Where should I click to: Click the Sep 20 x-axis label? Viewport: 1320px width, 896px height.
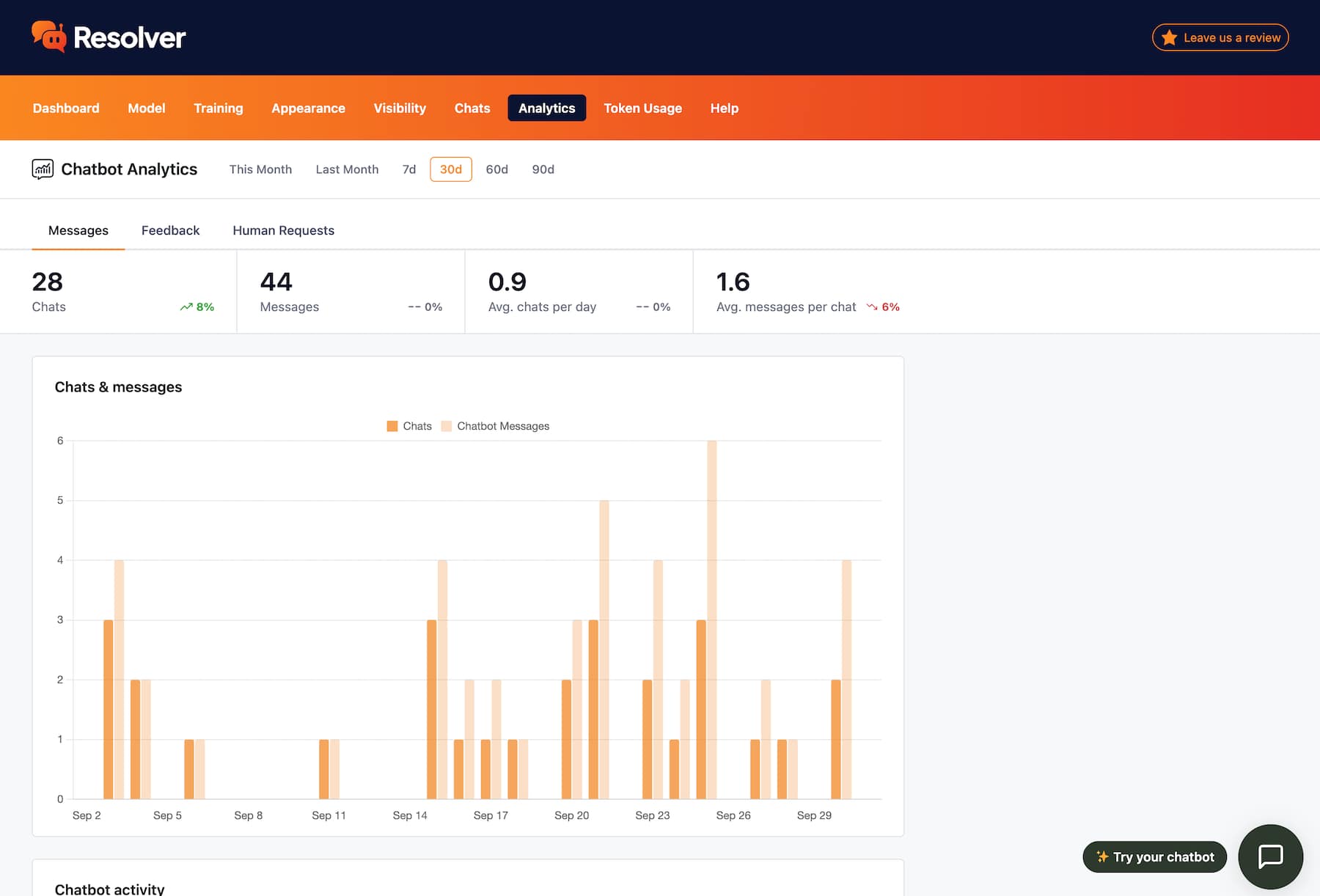point(572,815)
